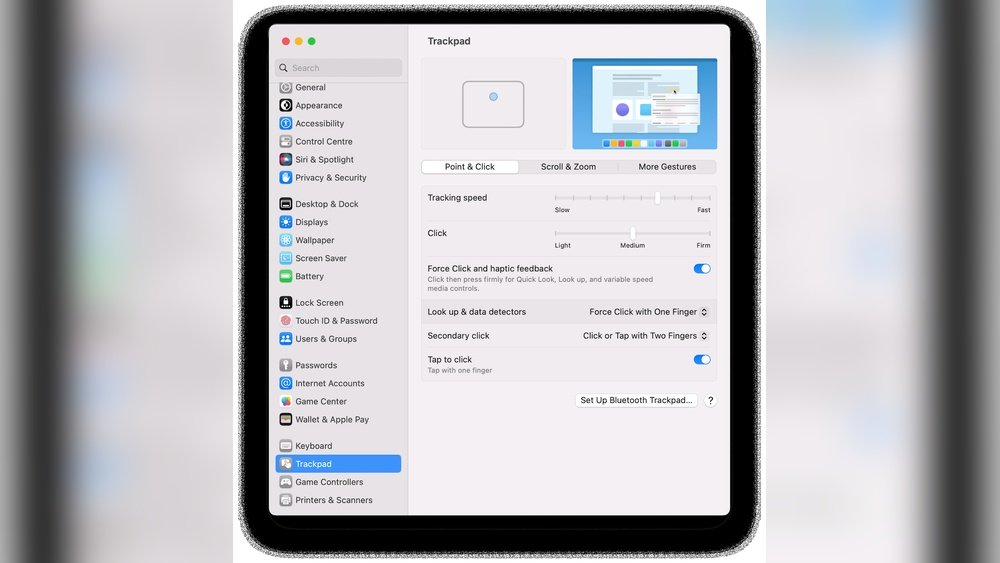The height and width of the screenshot is (563, 1000).
Task: Open Look up & data detectors dropdown
Action: pos(648,312)
